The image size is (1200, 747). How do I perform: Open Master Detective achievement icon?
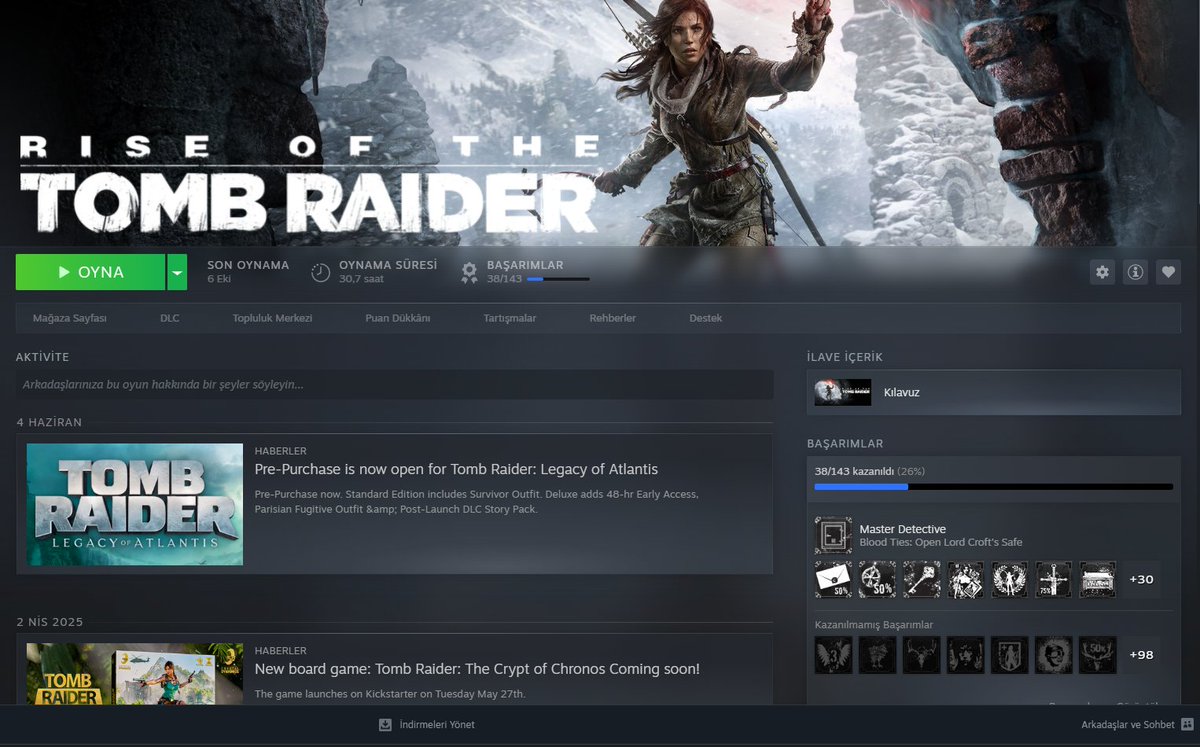(x=833, y=535)
